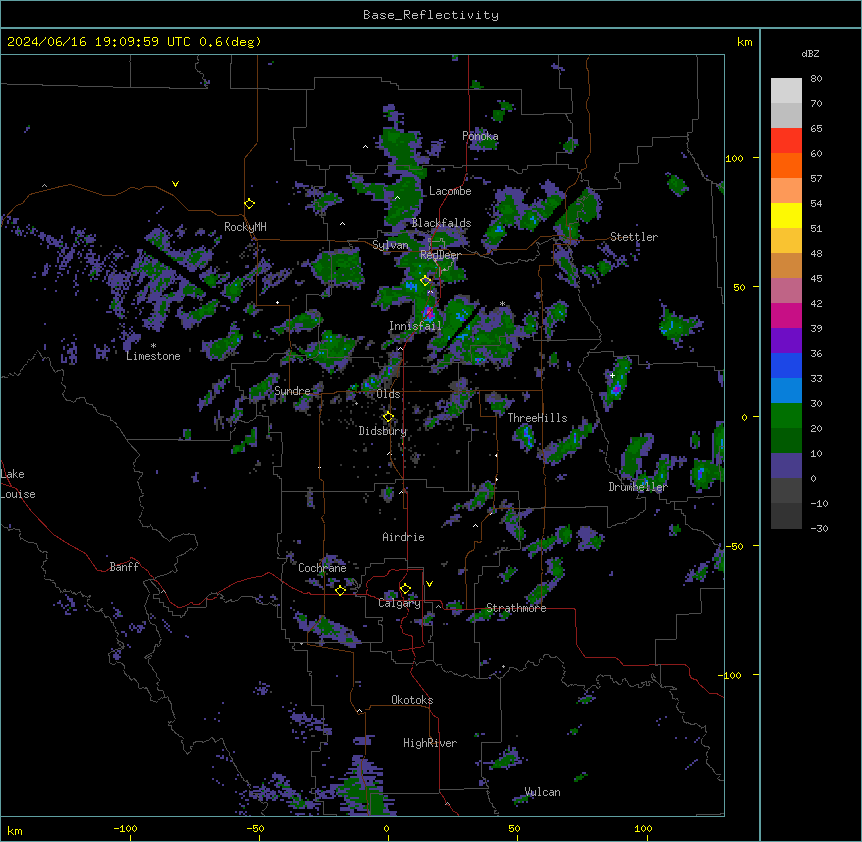Click the purple storm core north of Drumheller
862x842 pixels.
click(x=617, y=389)
